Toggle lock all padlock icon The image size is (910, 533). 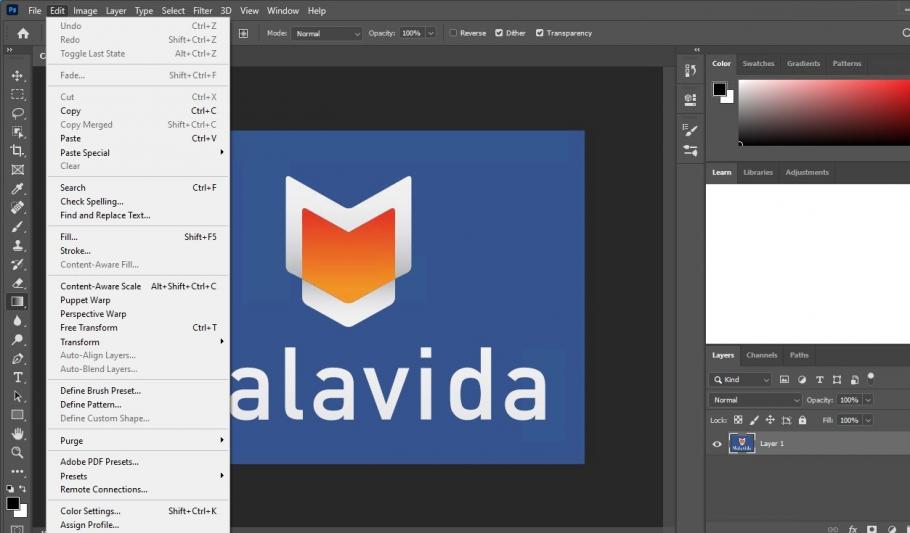pyautogui.click(x=803, y=420)
